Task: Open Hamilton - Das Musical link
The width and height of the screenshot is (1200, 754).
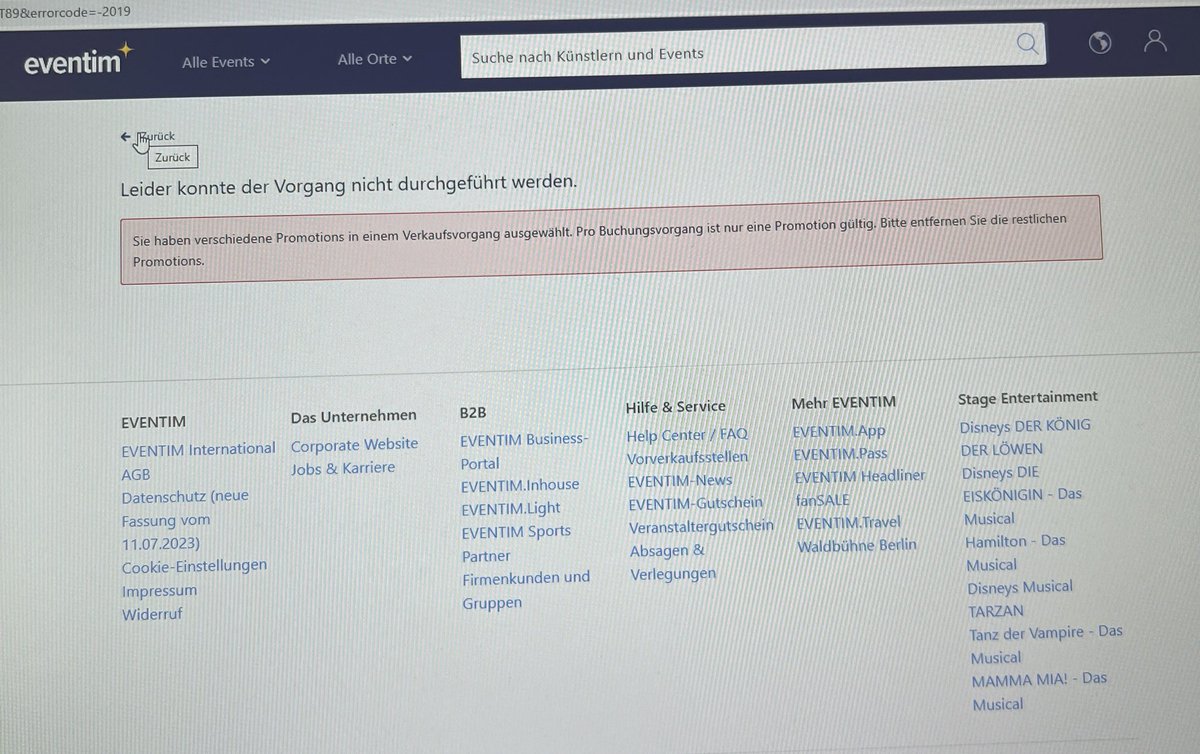Action: point(1016,553)
